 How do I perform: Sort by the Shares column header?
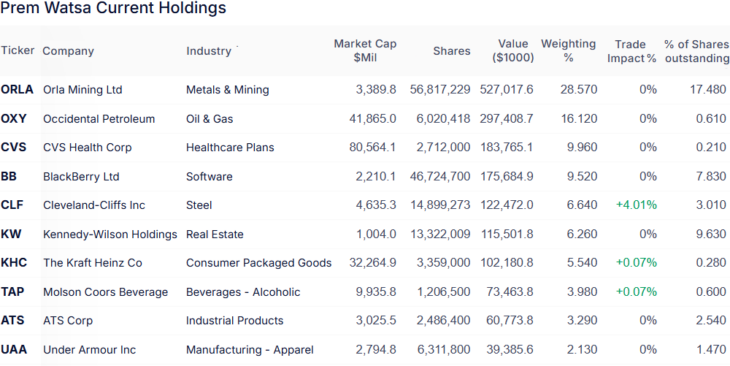[x=452, y=51]
